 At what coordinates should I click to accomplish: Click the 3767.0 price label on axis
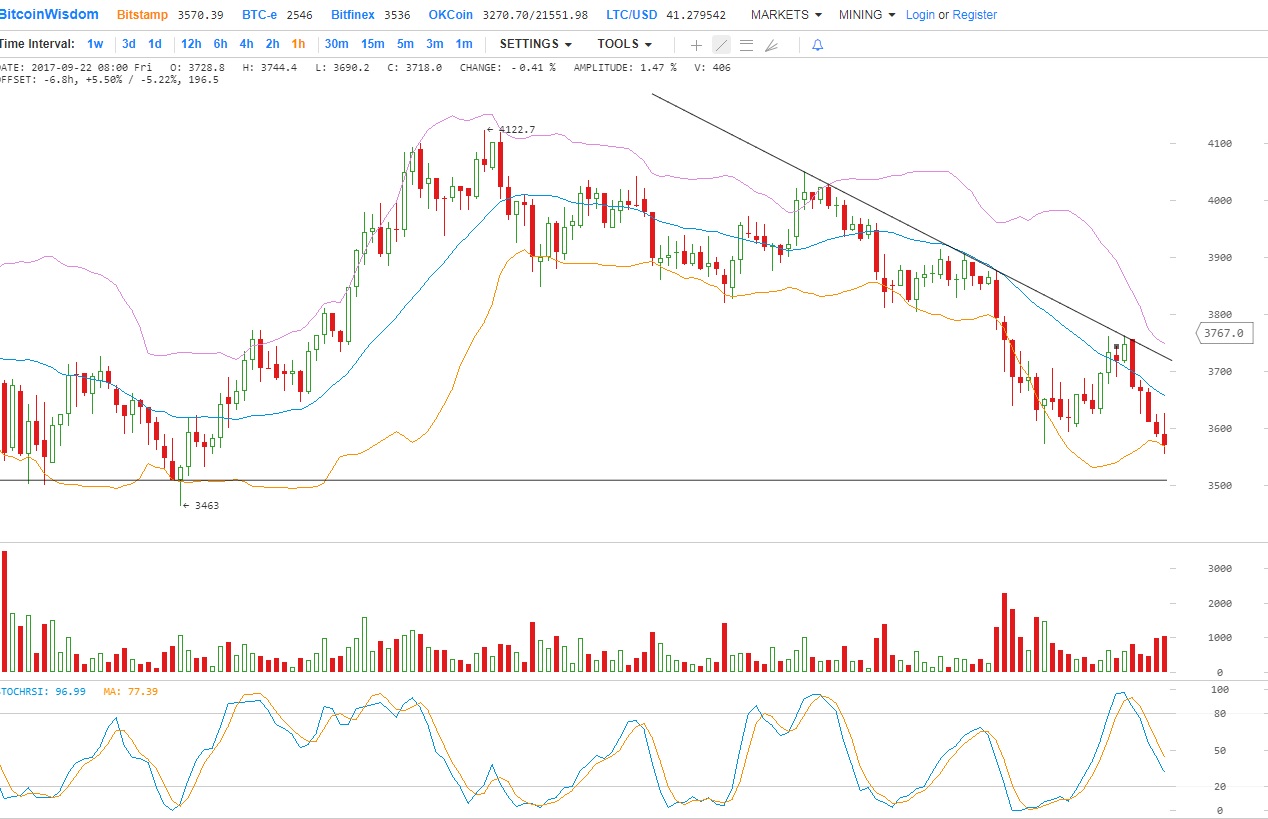click(x=1224, y=333)
